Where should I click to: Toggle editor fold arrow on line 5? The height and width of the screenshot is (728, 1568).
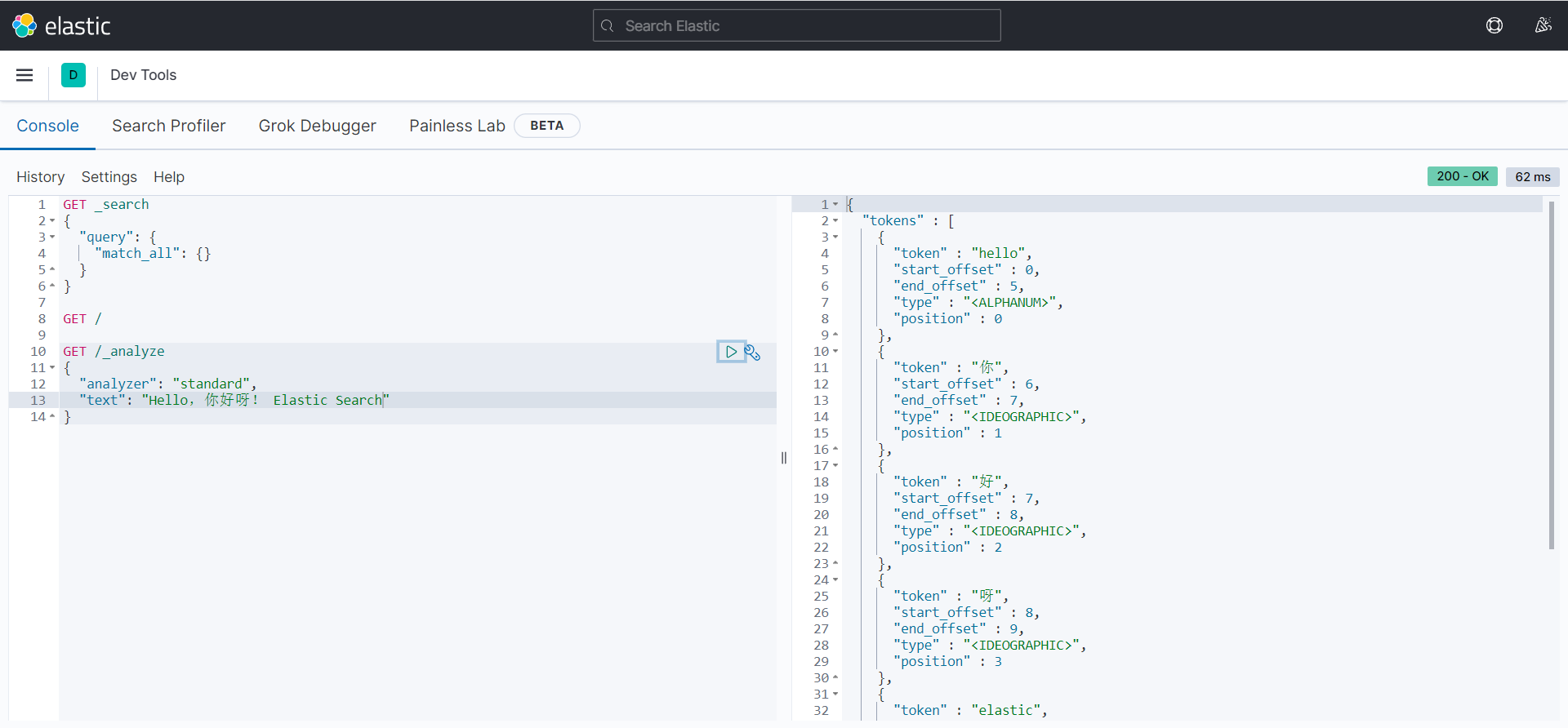pos(52,270)
